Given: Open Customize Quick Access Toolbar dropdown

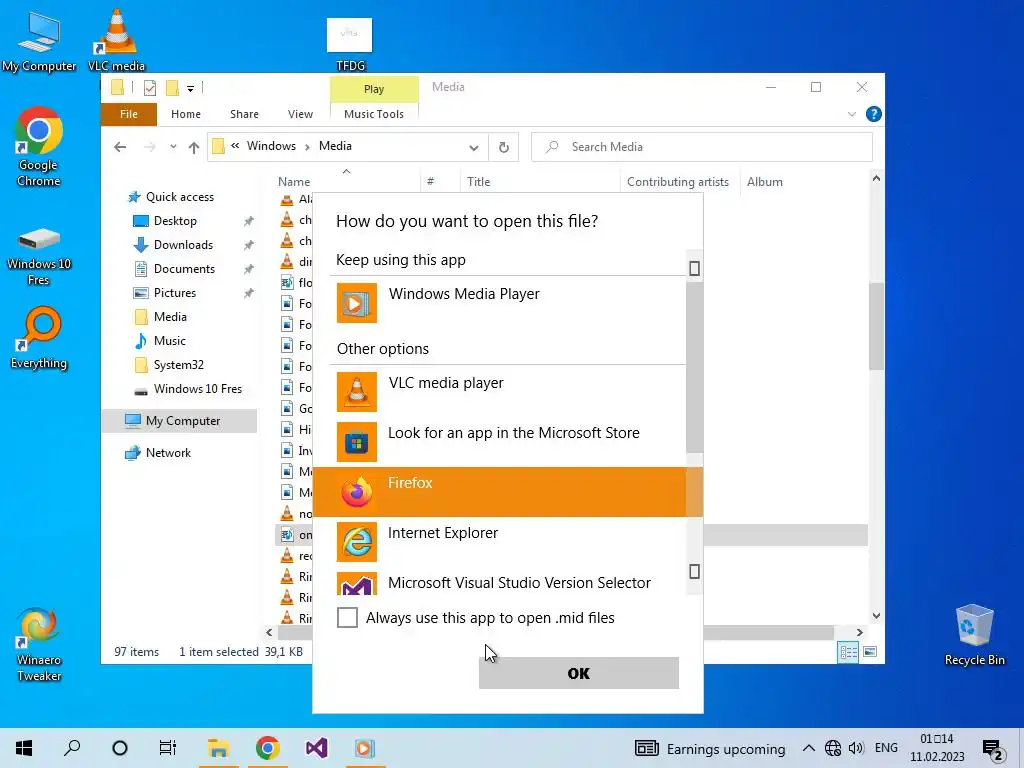Looking at the screenshot, I should [190, 88].
